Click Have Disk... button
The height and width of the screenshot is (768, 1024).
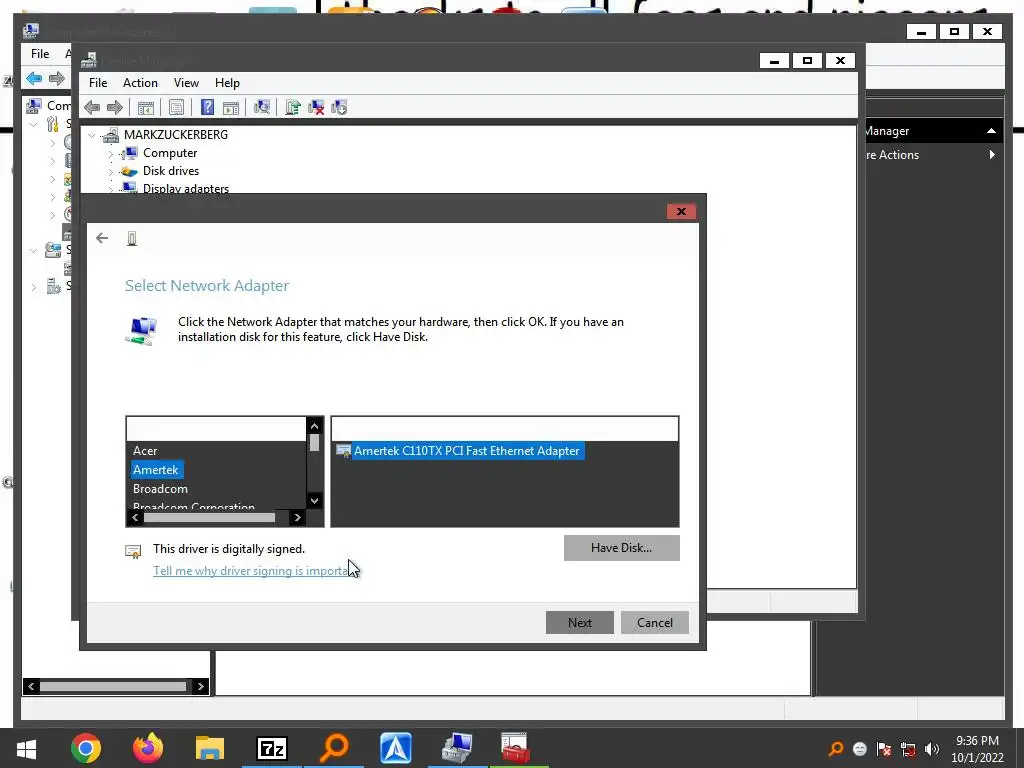[621, 548]
